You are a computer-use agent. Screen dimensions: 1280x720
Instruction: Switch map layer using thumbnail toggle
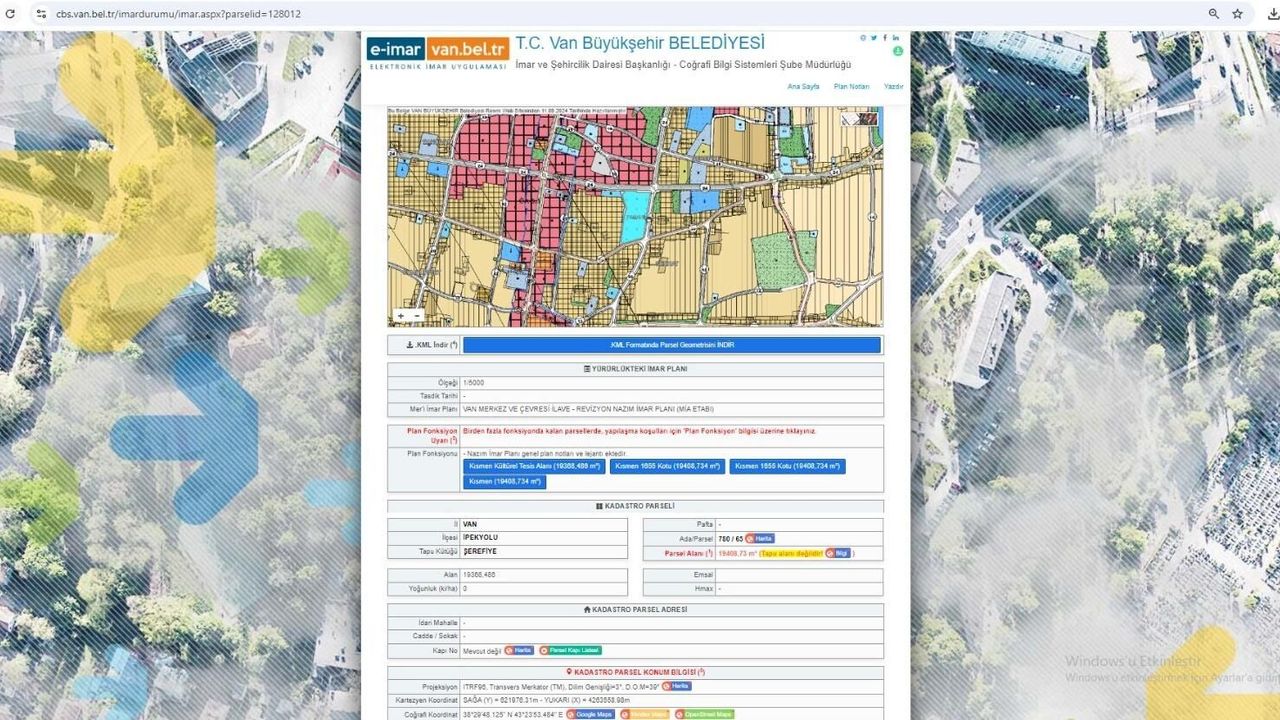[x=860, y=119]
